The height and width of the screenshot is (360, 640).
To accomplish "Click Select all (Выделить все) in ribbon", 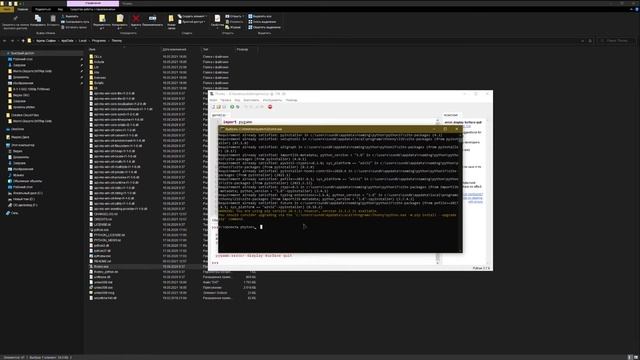I will pos(260,16).
